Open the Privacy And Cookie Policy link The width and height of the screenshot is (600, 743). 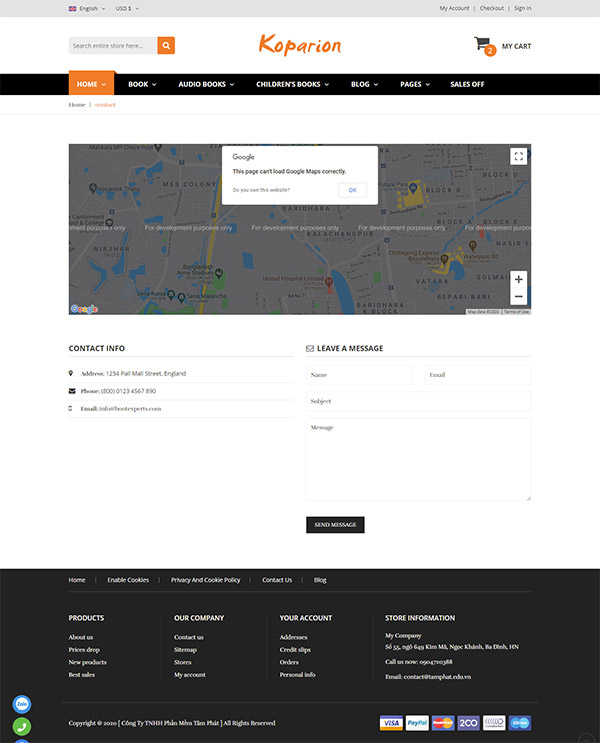coord(205,580)
